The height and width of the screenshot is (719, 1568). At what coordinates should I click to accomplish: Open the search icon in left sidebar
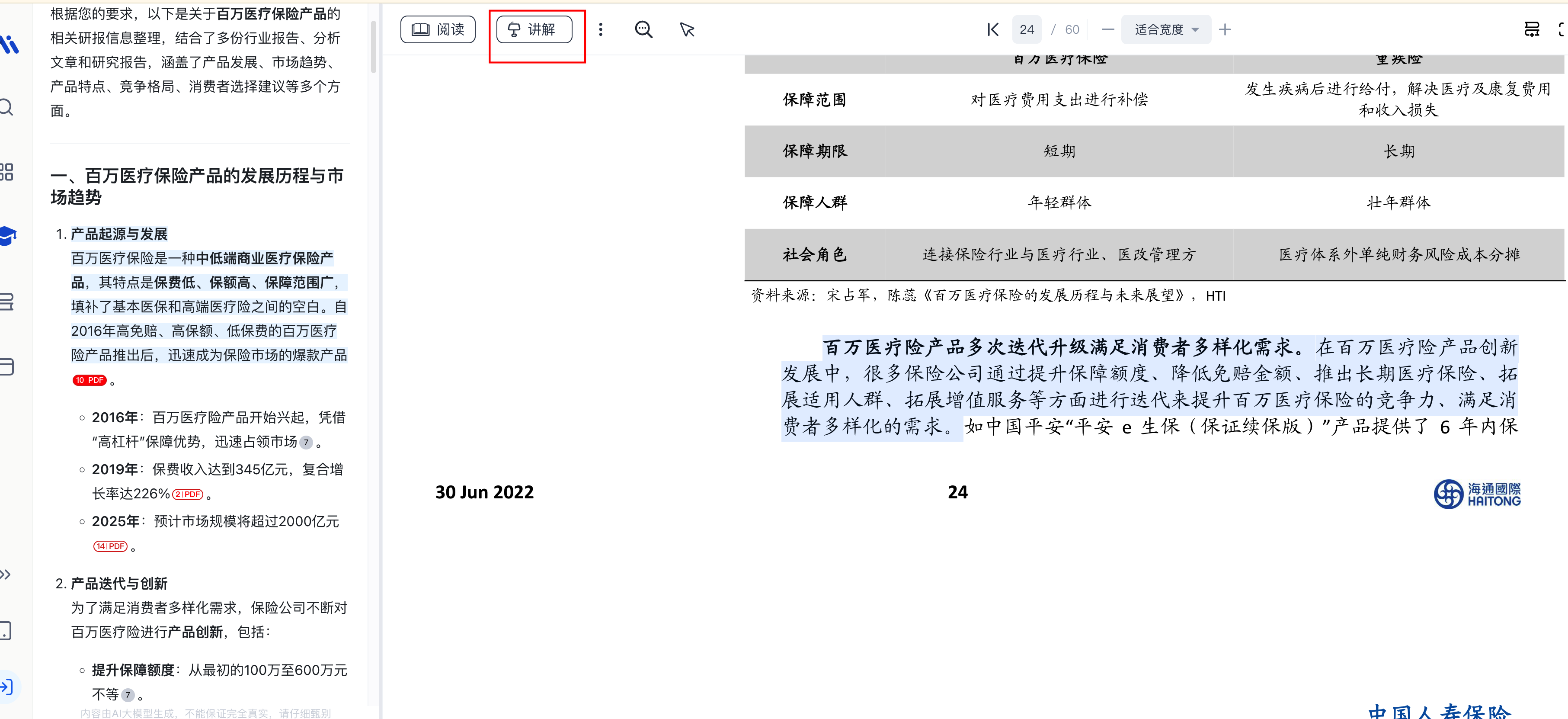point(6,107)
